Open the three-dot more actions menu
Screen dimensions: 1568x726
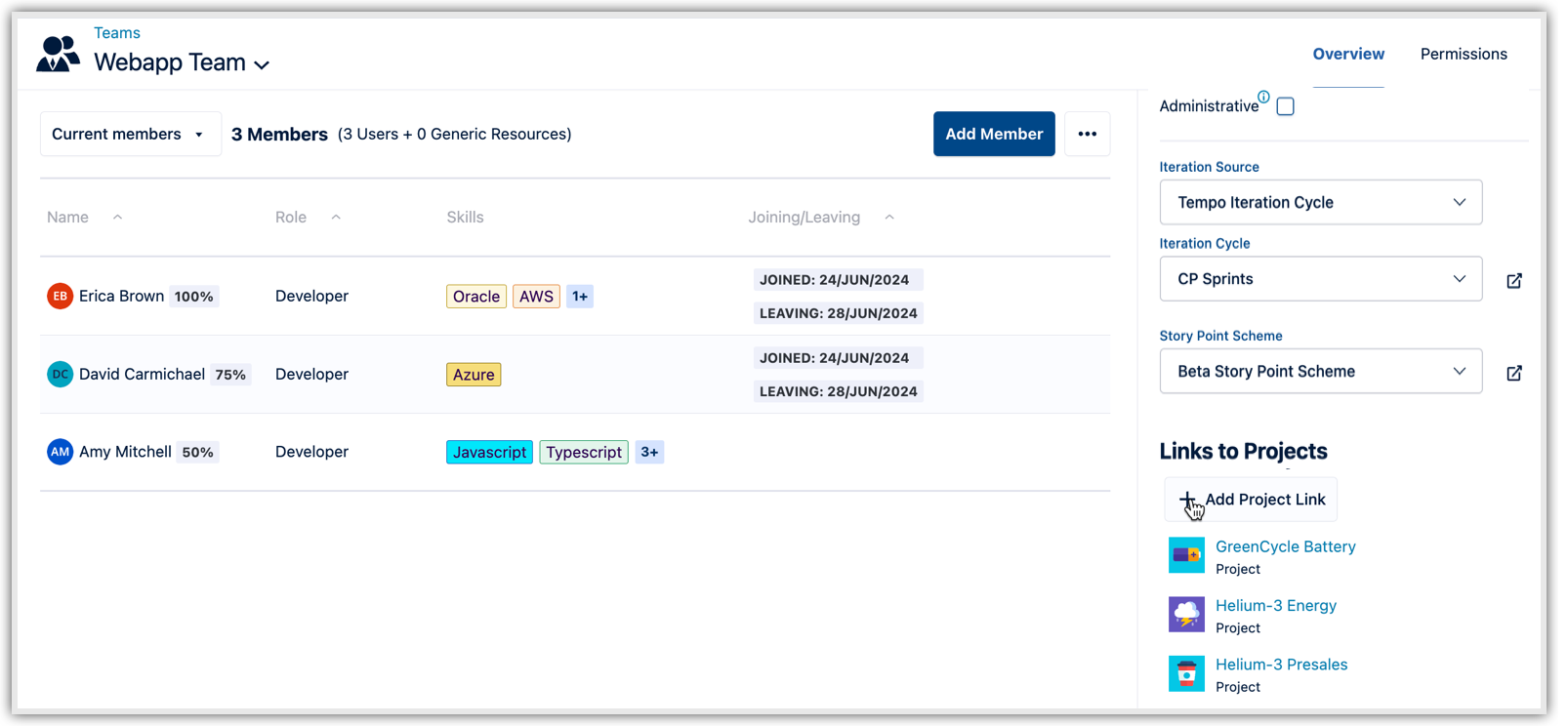[1087, 134]
